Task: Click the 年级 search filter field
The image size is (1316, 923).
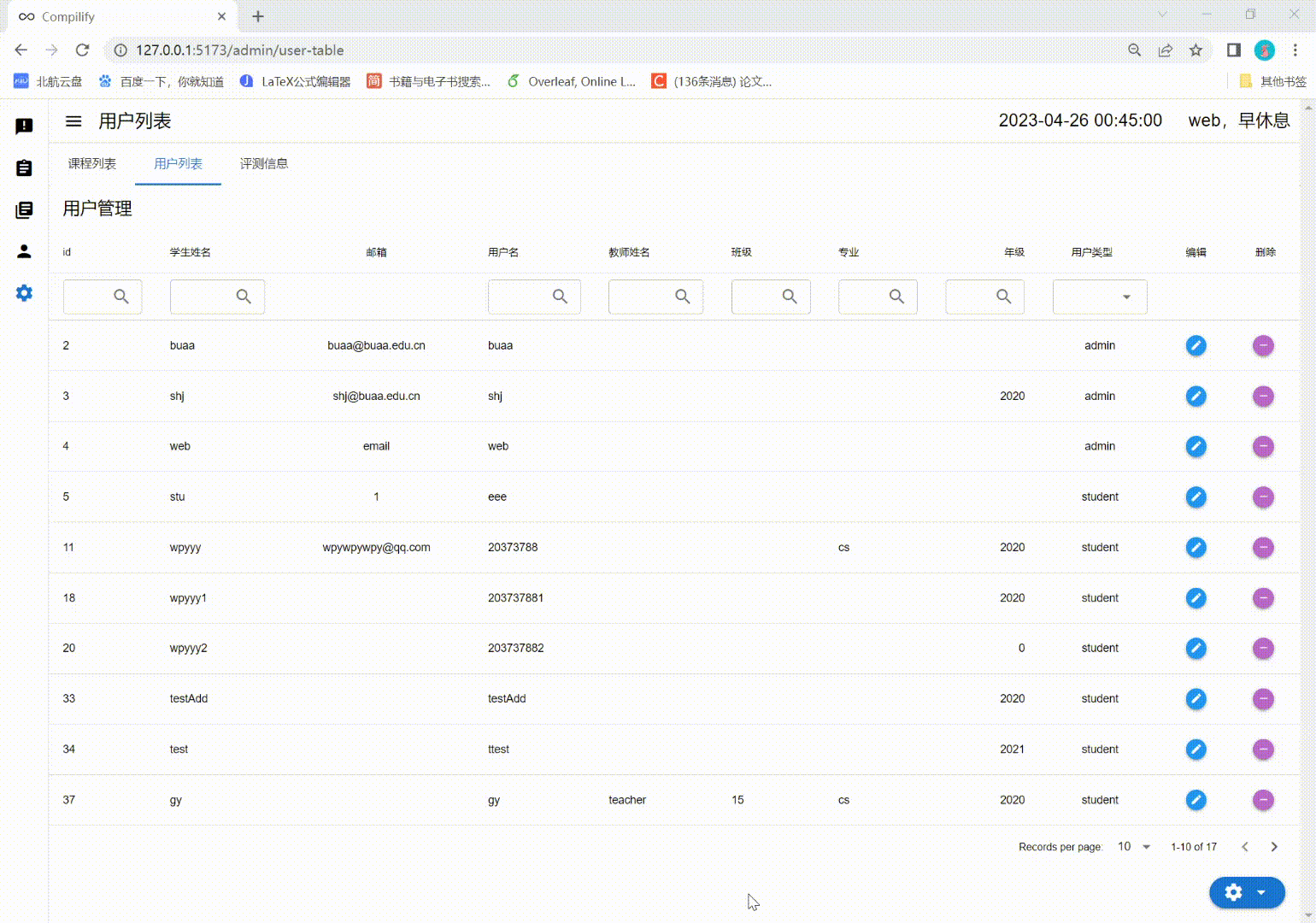Action: point(984,297)
